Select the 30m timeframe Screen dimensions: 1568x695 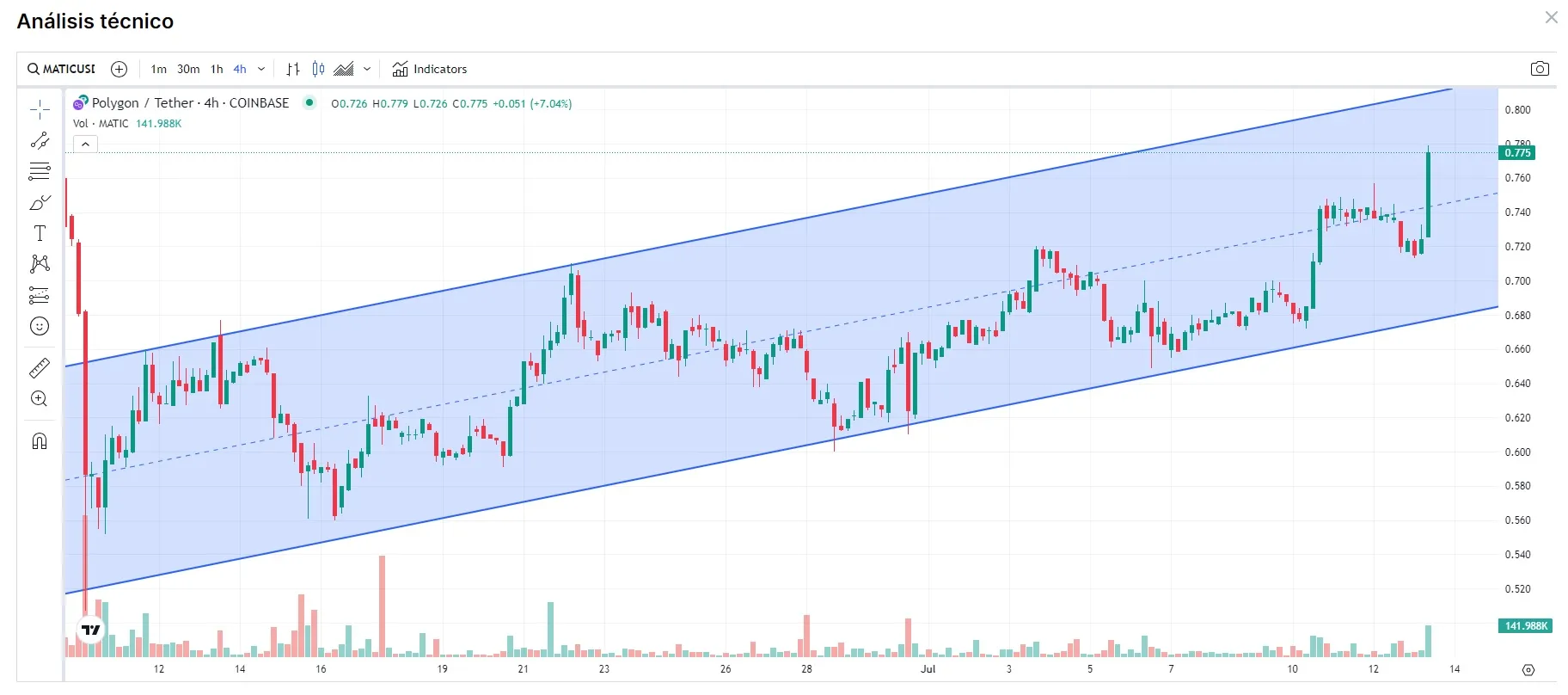pos(188,69)
